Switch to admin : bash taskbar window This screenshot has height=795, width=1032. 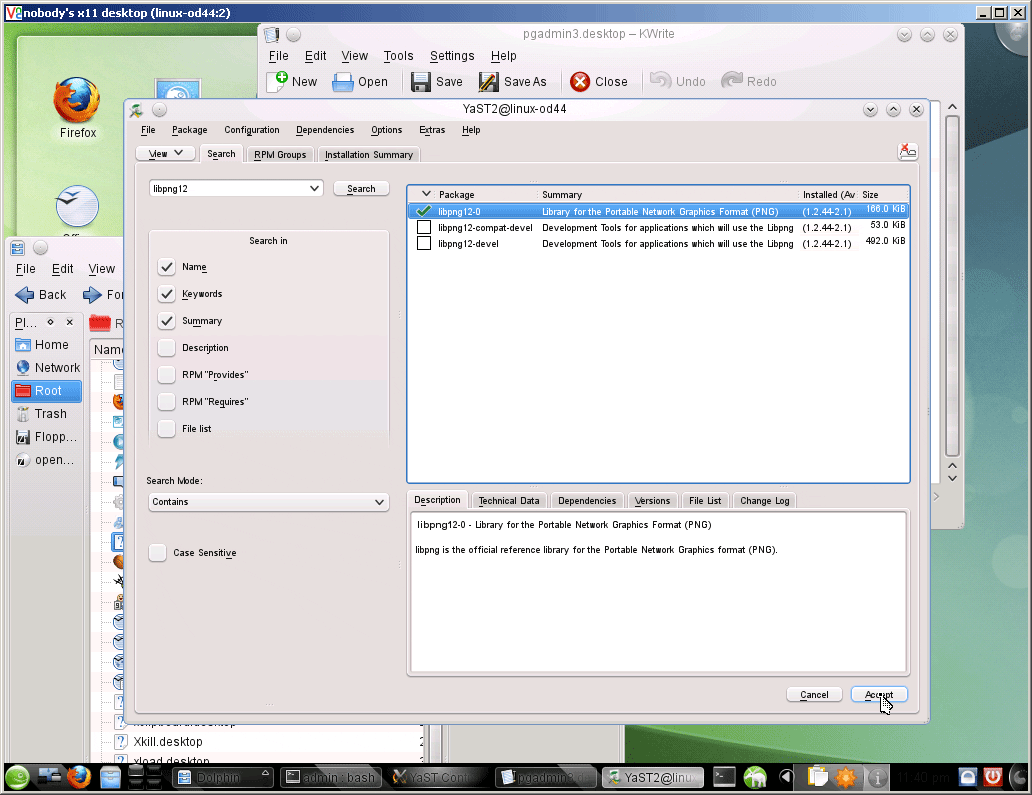[x=331, y=778]
